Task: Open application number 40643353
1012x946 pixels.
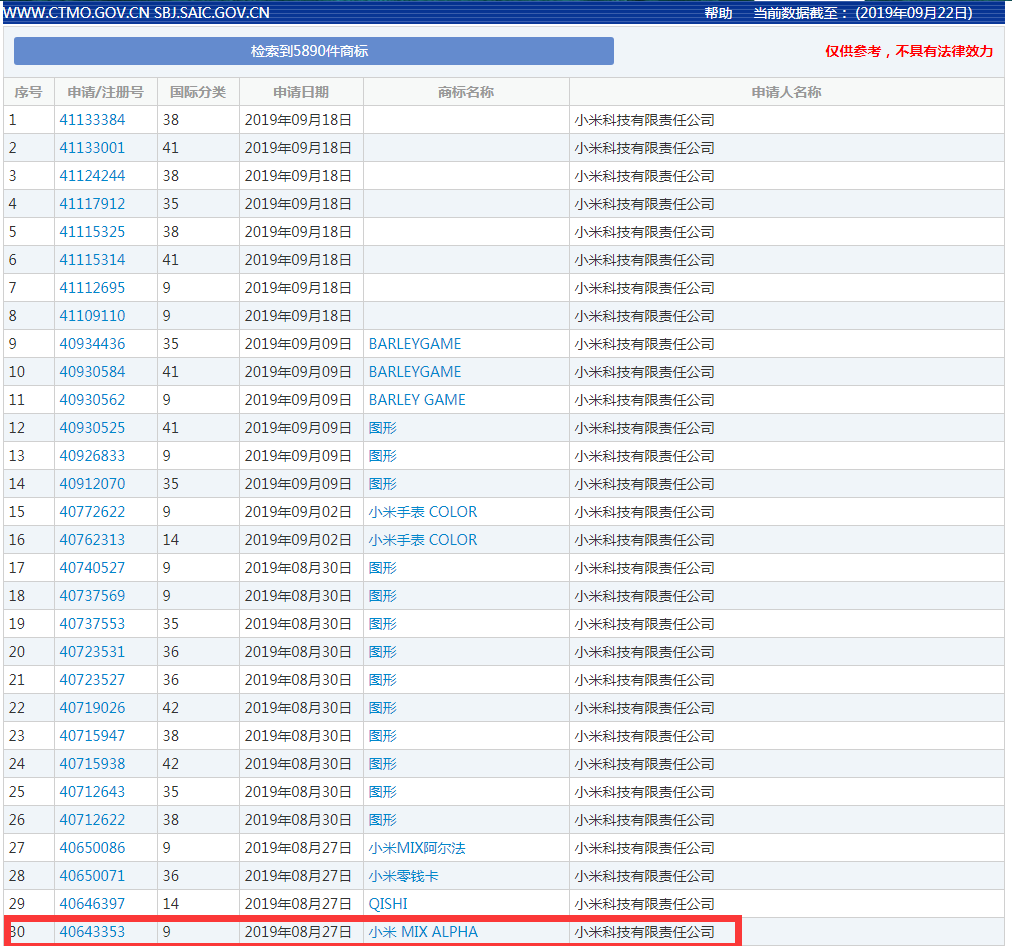Action: pos(92,932)
